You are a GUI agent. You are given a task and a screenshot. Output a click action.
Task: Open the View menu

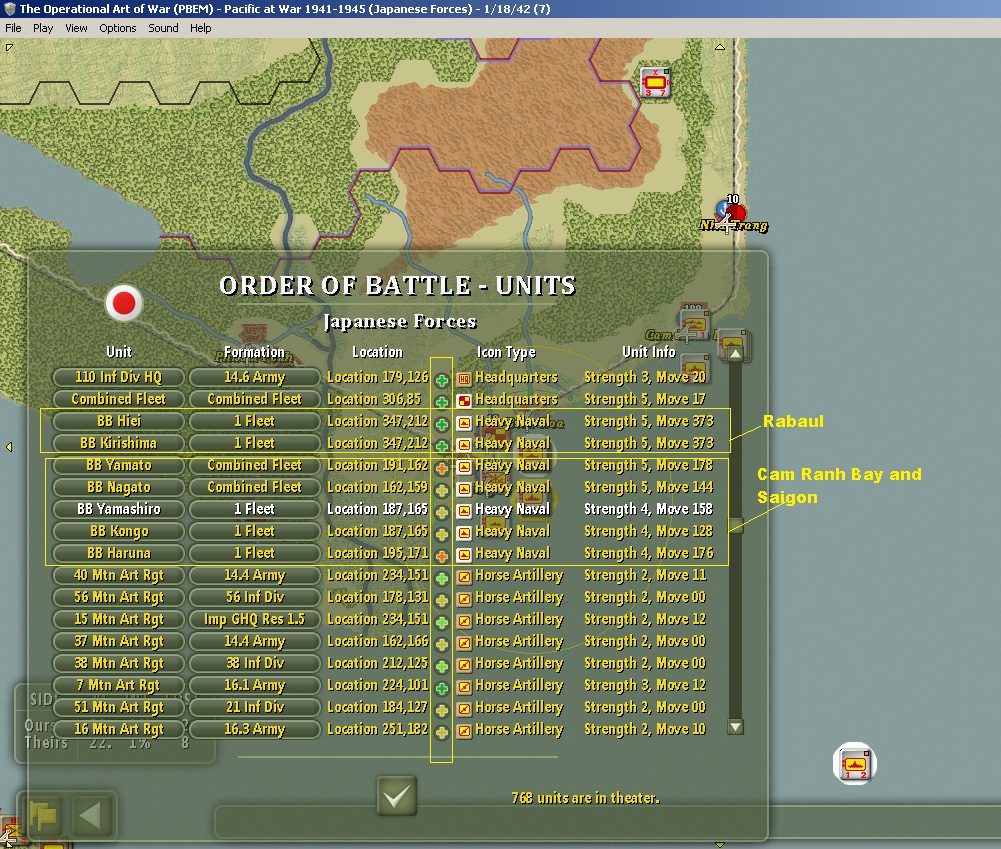click(76, 28)
